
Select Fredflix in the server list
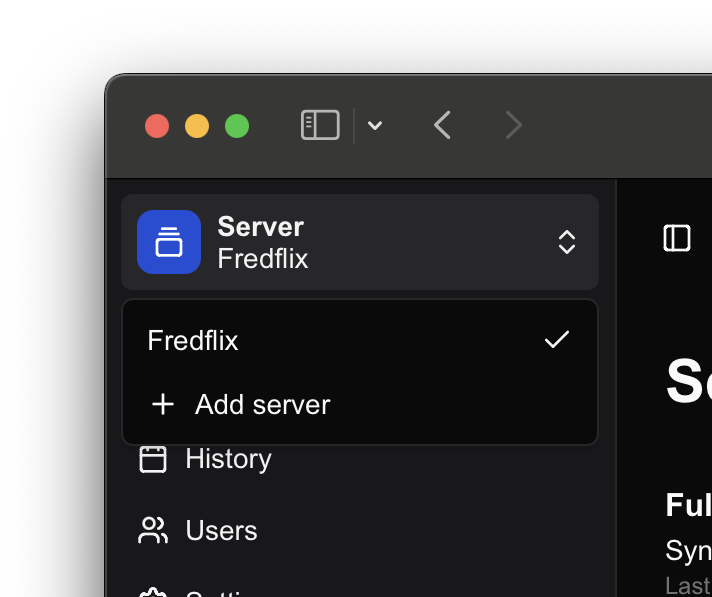[360, 340]
